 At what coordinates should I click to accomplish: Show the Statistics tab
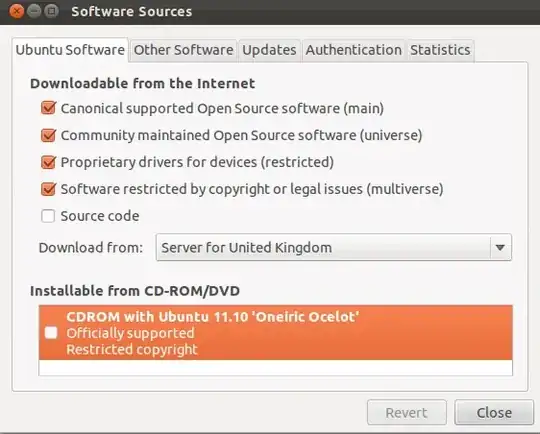pos(440,50)
